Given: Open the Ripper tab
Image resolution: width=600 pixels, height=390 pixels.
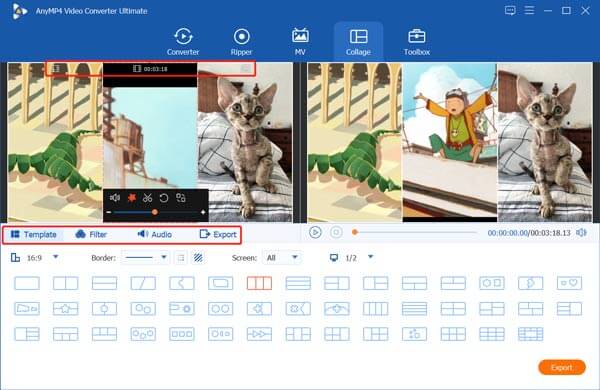Looking at the screenshot, I should pos(241,42).
